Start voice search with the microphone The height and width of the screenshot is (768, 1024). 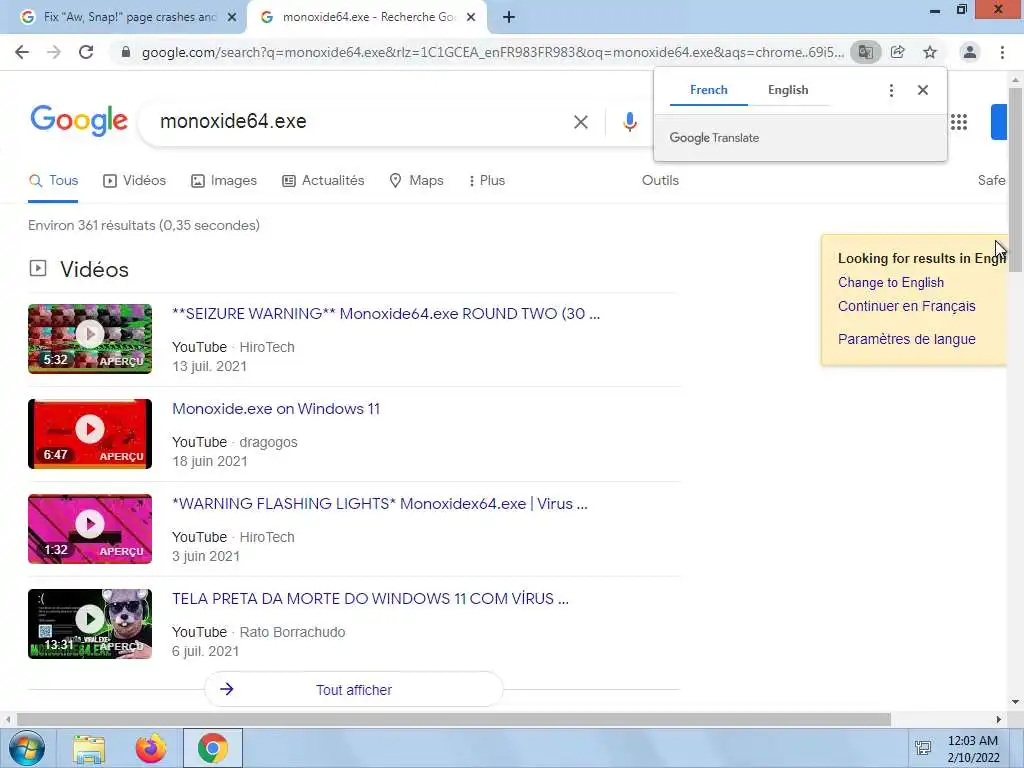(630, 122)
